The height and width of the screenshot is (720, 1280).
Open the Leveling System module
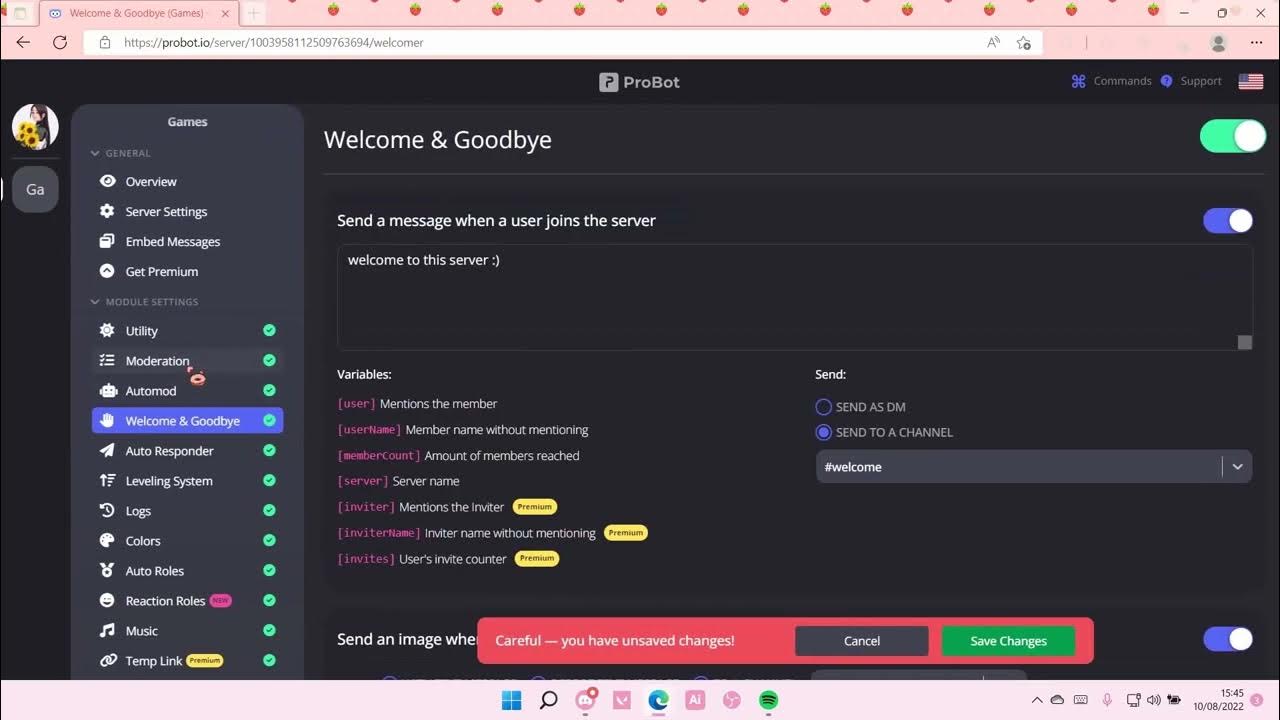[x=169, y=481]
